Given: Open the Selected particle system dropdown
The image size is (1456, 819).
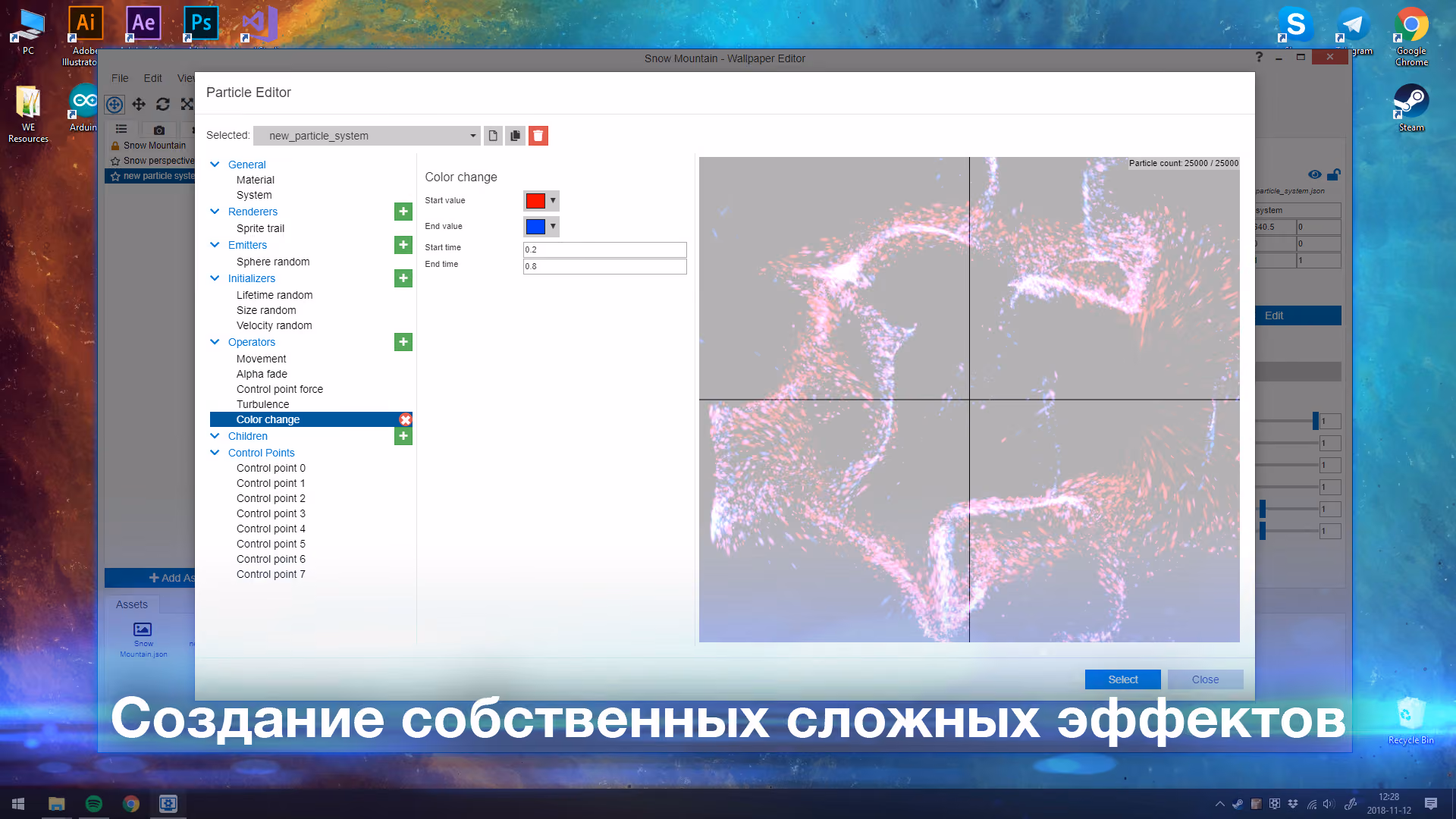Looking at the screenshot, I should [367, 136].
